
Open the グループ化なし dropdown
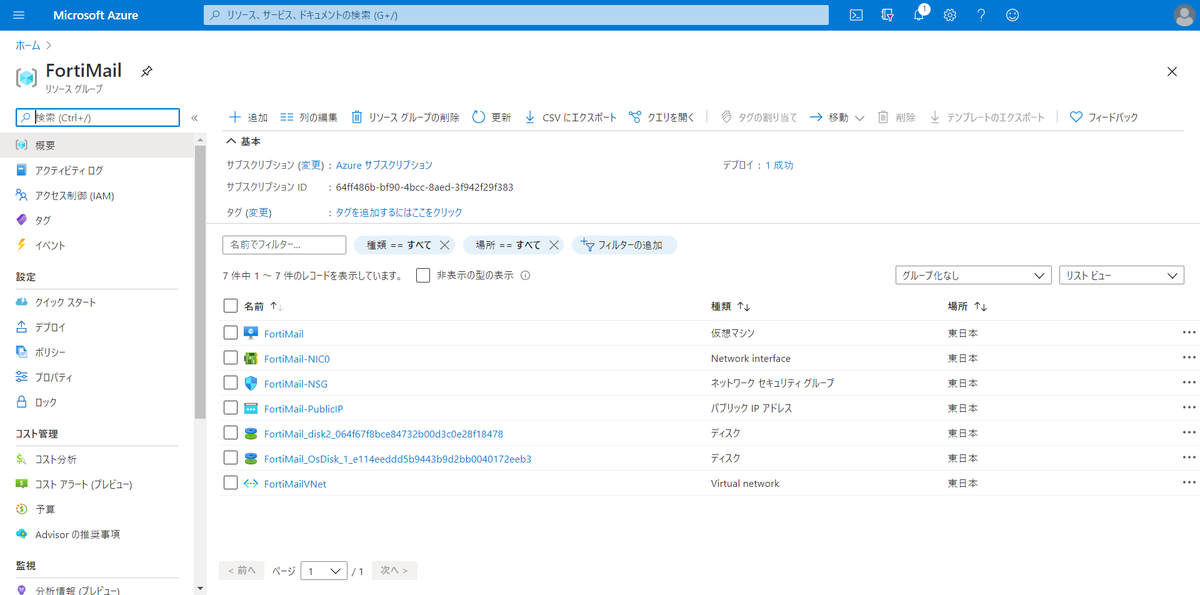coord(972,275)
